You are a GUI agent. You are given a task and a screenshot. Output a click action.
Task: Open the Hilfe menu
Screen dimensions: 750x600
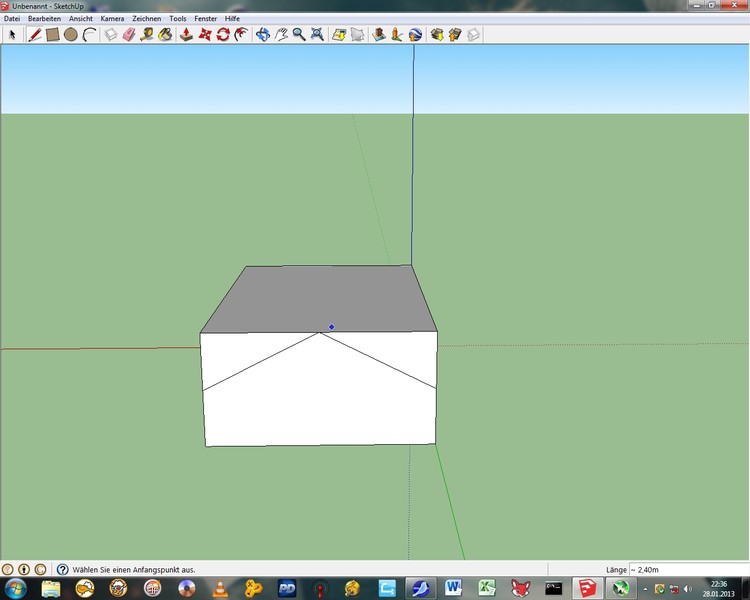pyautogui.click(x=232, y=19)
